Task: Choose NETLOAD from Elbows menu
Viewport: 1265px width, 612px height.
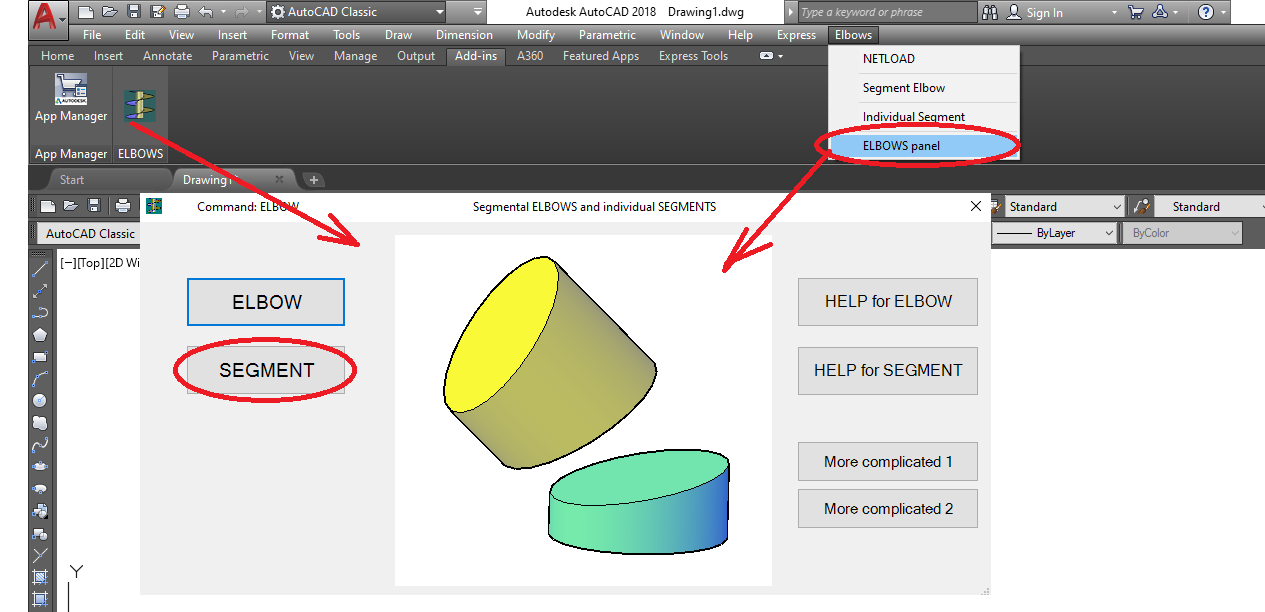Action: click(x=924, y=59)
